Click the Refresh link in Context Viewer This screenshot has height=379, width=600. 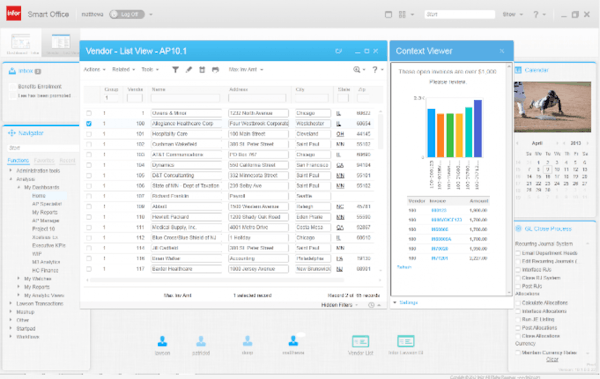[404, 267]
